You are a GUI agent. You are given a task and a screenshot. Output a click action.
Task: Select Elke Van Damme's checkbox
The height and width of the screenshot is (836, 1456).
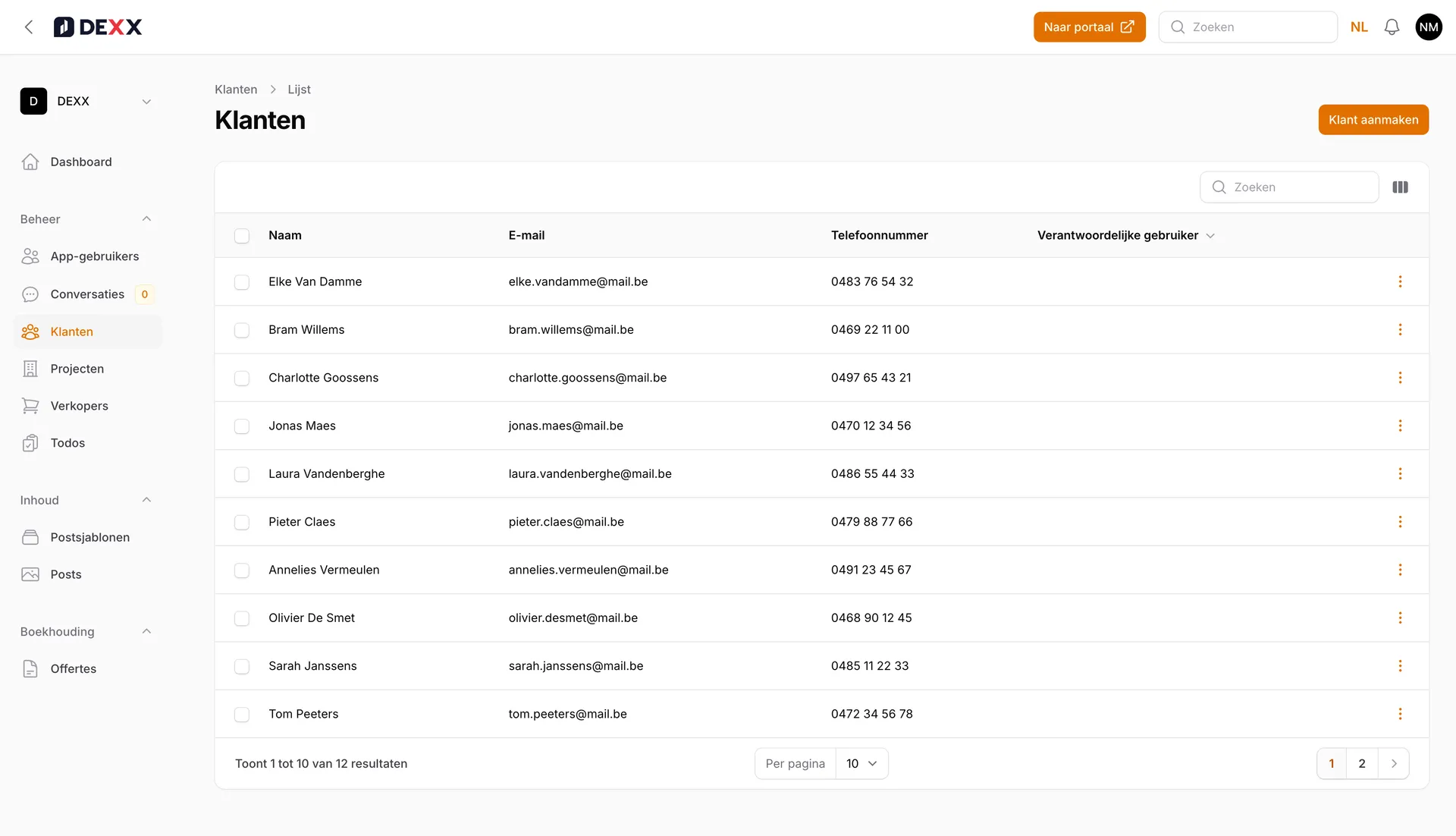tap(242, 282)
